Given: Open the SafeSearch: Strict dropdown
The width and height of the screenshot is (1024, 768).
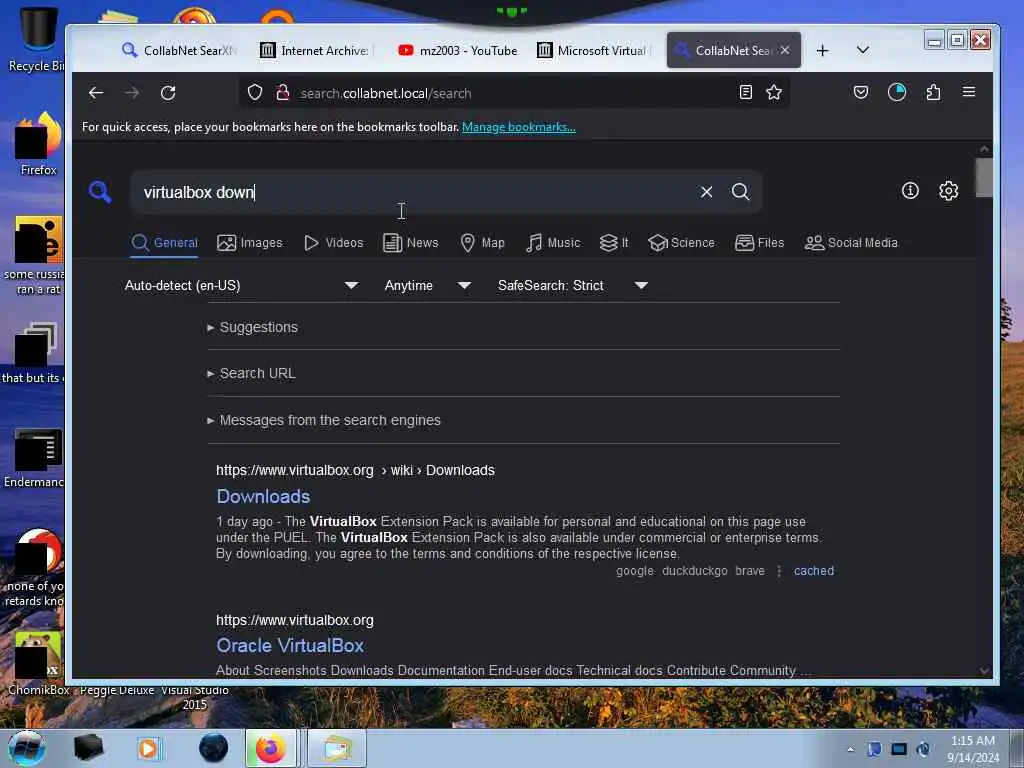Looking at the screenshot, I should [573, 285].
